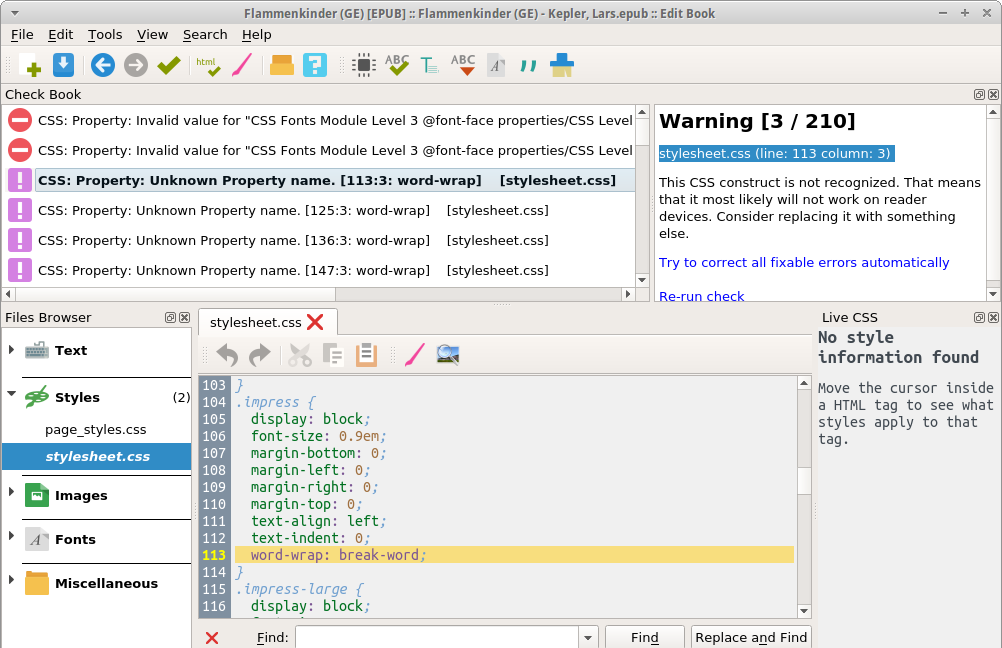Collapse the Styles section
Image resolution: width=1002 pixels, height=648 pixels.
(x=12, y=396)
